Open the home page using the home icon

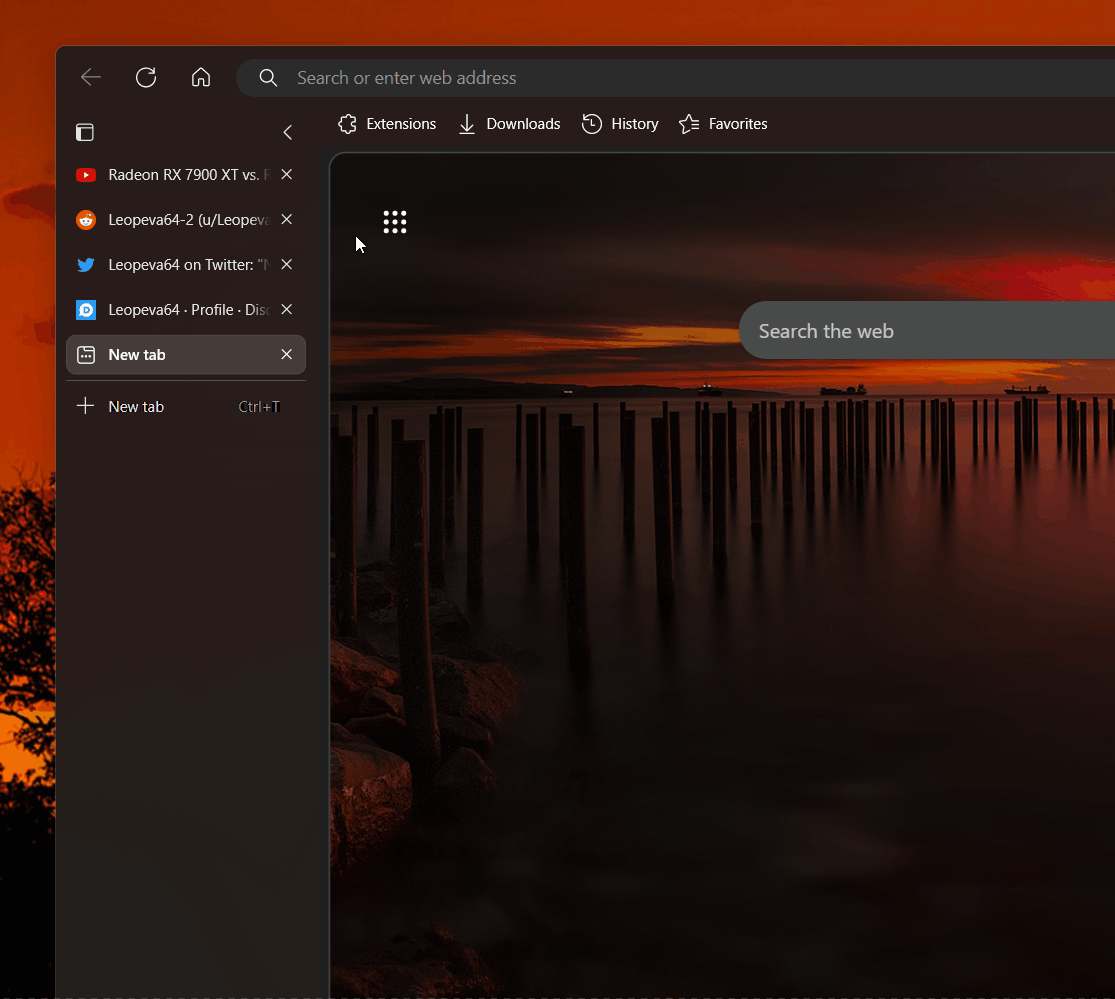(201, 77)
